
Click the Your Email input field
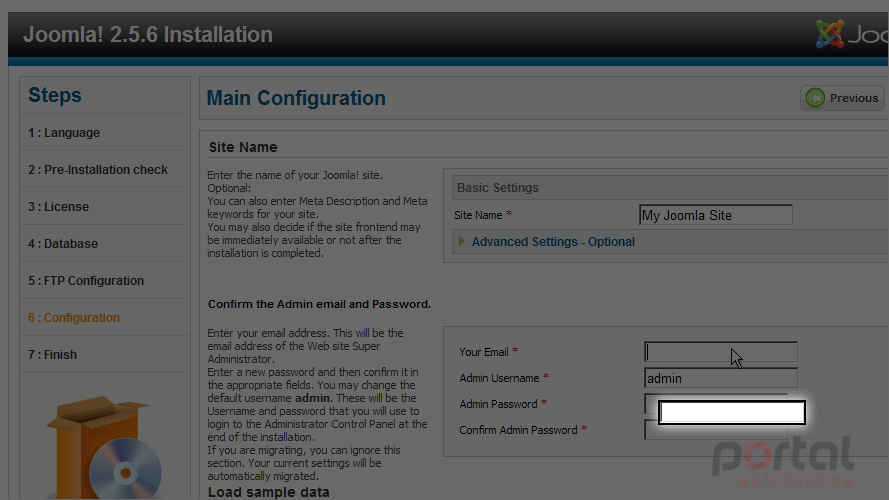point(721,351)
